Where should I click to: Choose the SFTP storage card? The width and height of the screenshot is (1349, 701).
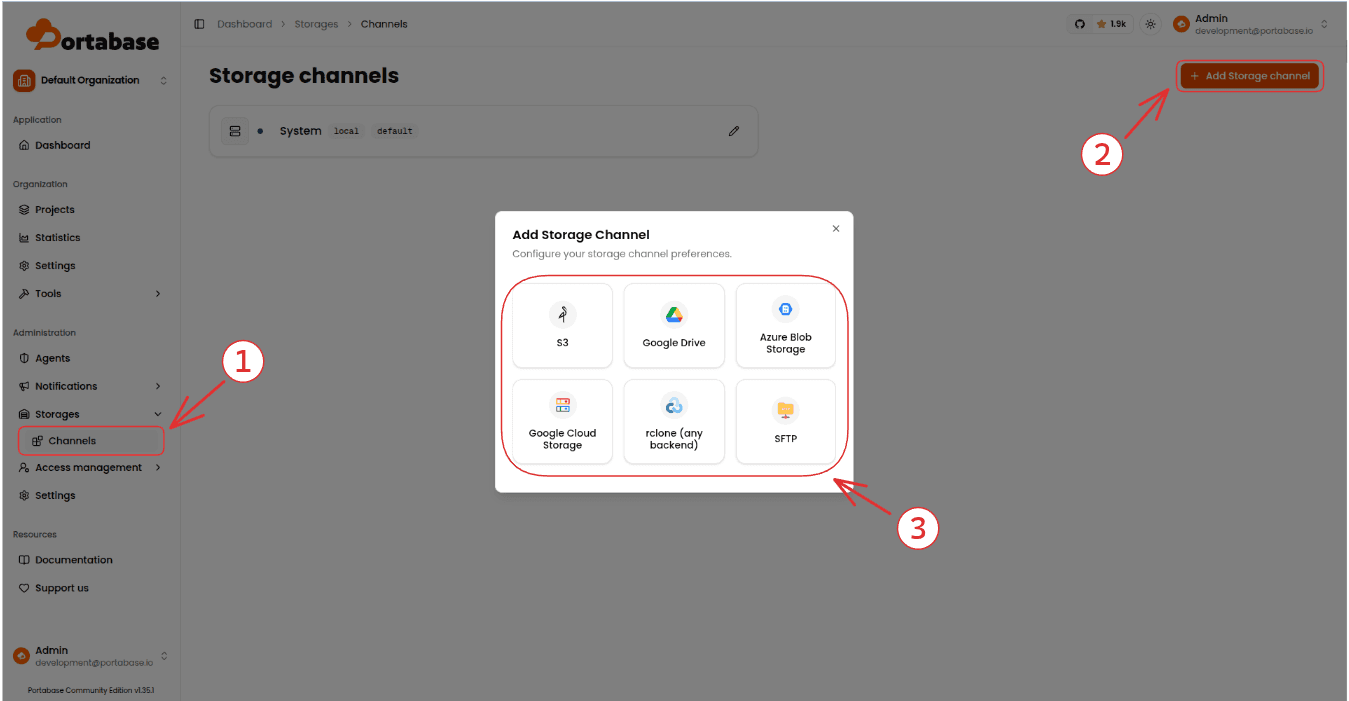[786, 422]
